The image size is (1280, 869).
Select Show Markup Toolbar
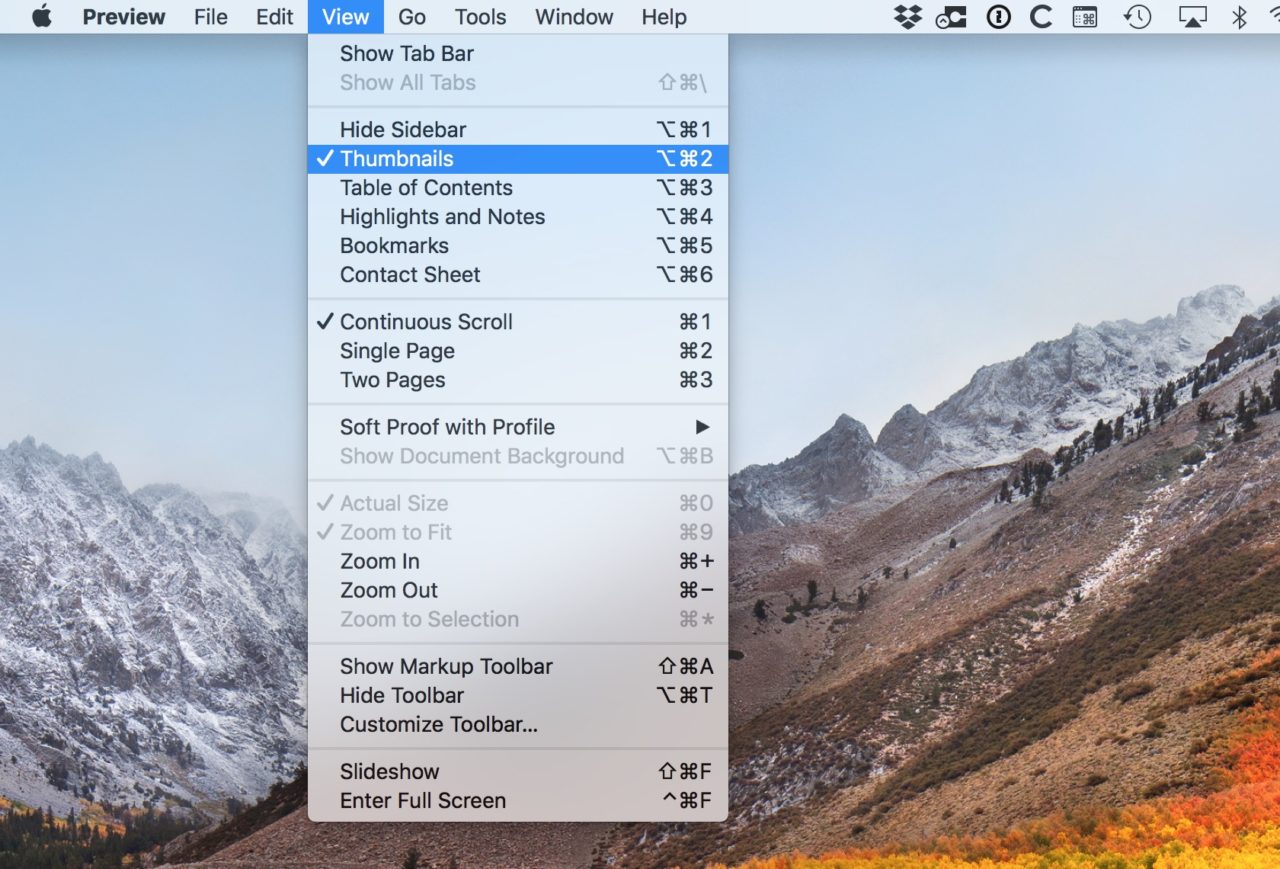click(518, 666)
